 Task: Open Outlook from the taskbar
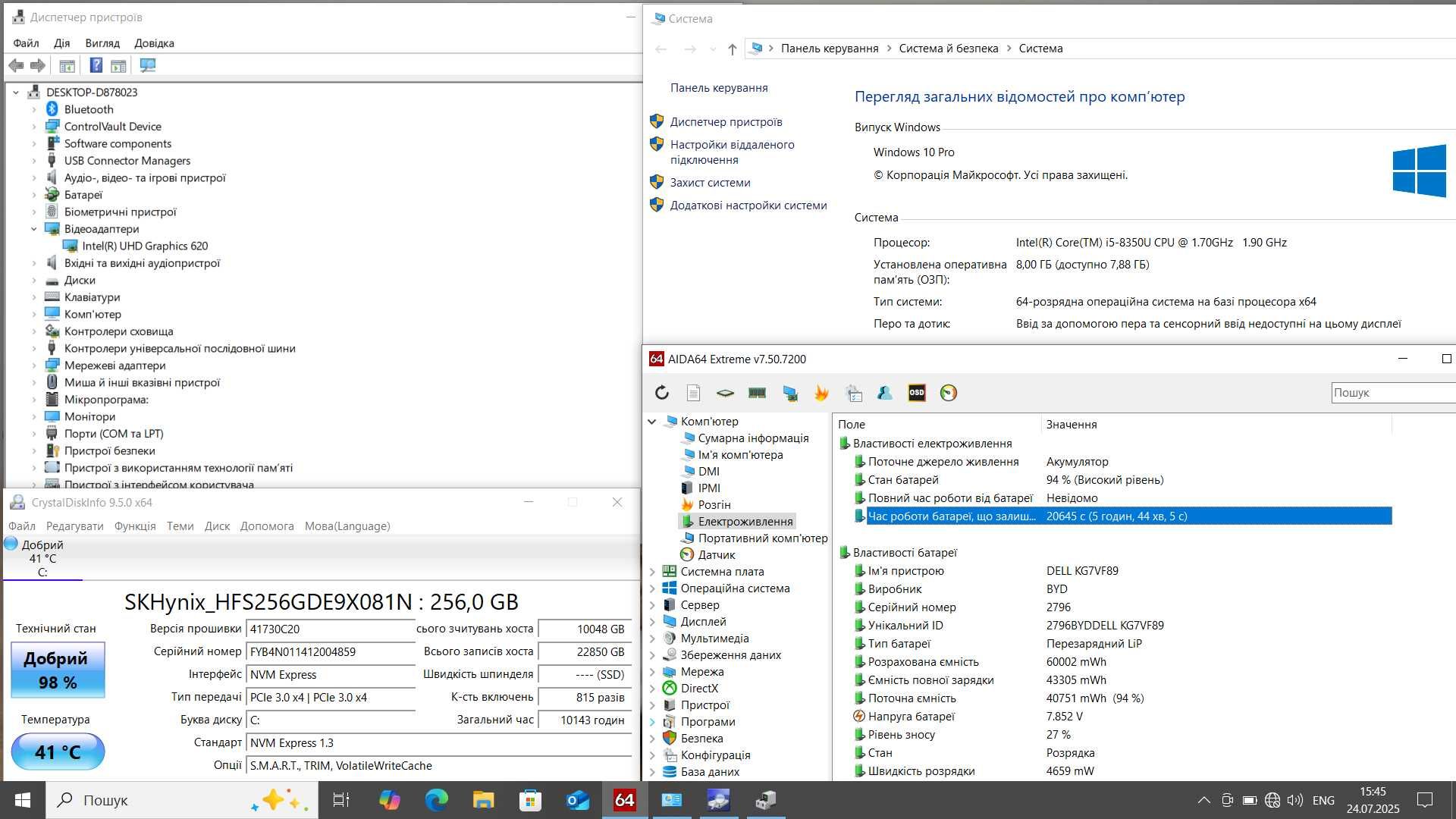pos(578,800)
